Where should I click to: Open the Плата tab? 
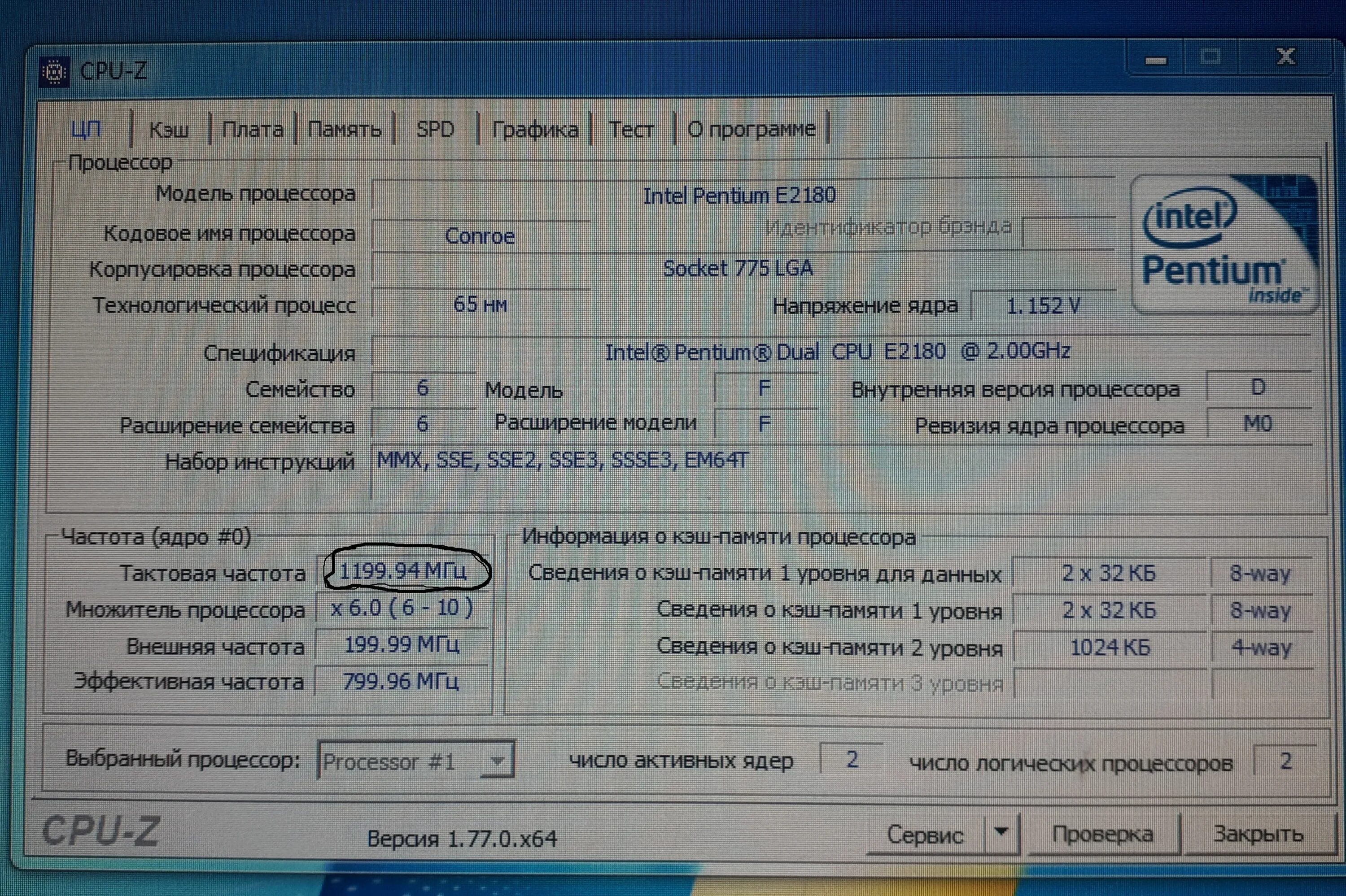click(252, 130)
